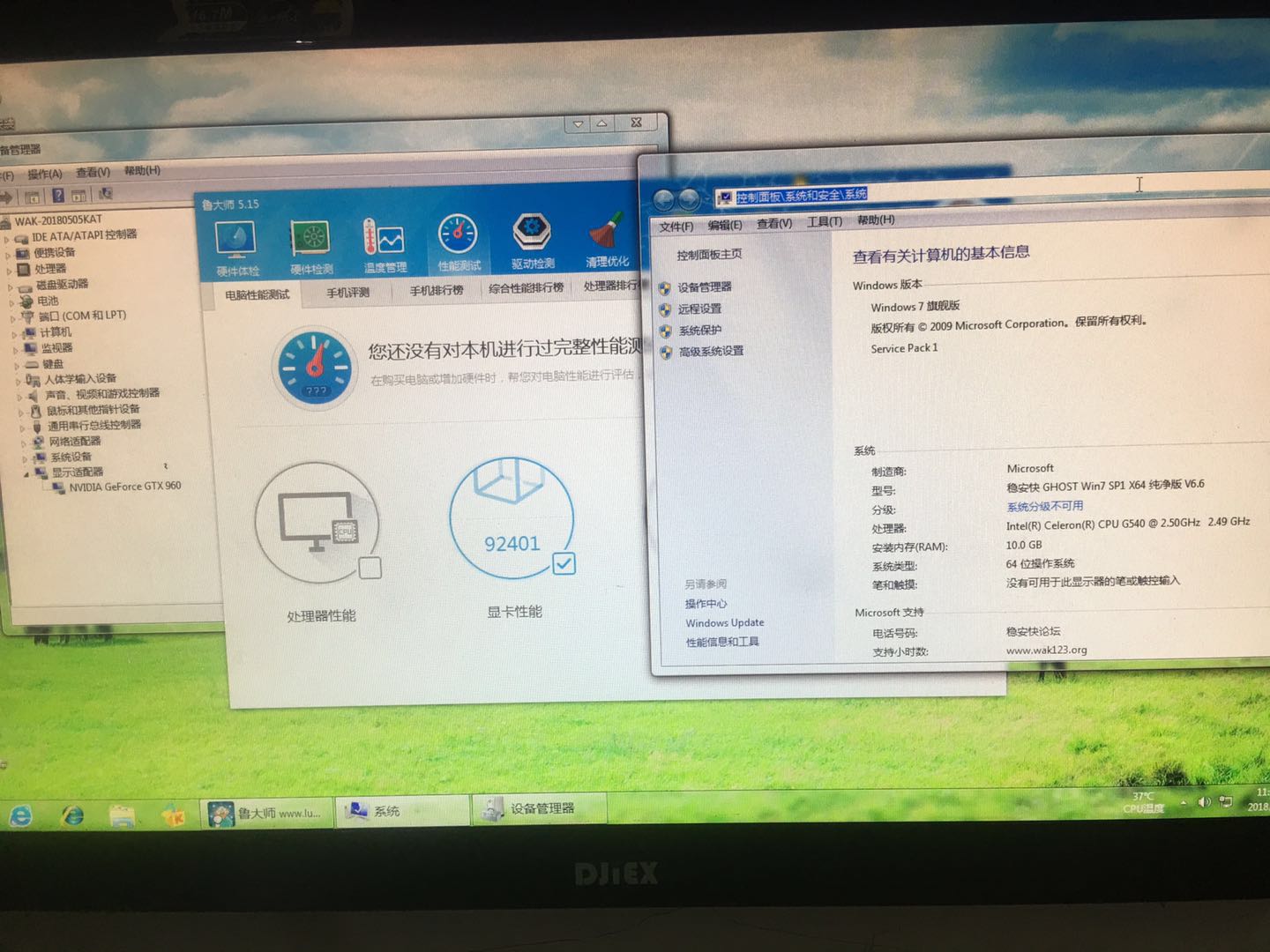1270x952 pixels.
Task: Open 驱动检测 in 鲁大师 toolbar
Action: [533, 241]
